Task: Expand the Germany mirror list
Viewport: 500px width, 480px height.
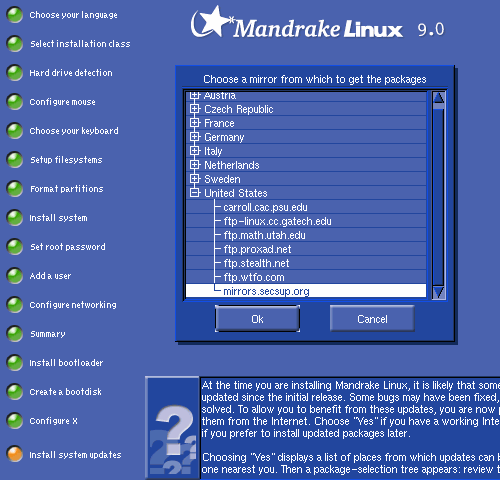Action: pos(195,137)
